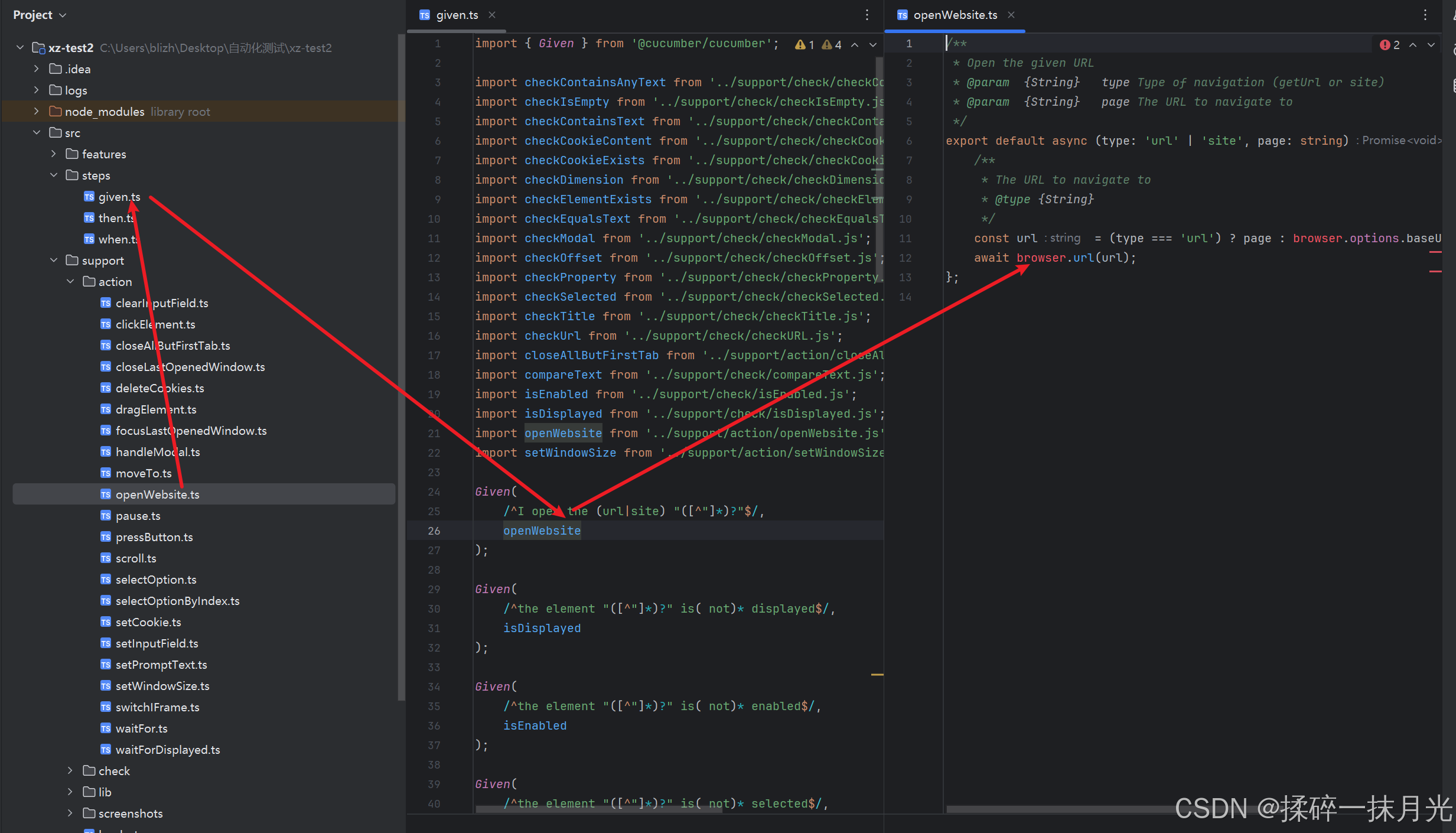Click the openWebsite reference on line 26
Image resolution: width=1456 pixels, height=833 pixels.
click(x=542, y=531)
